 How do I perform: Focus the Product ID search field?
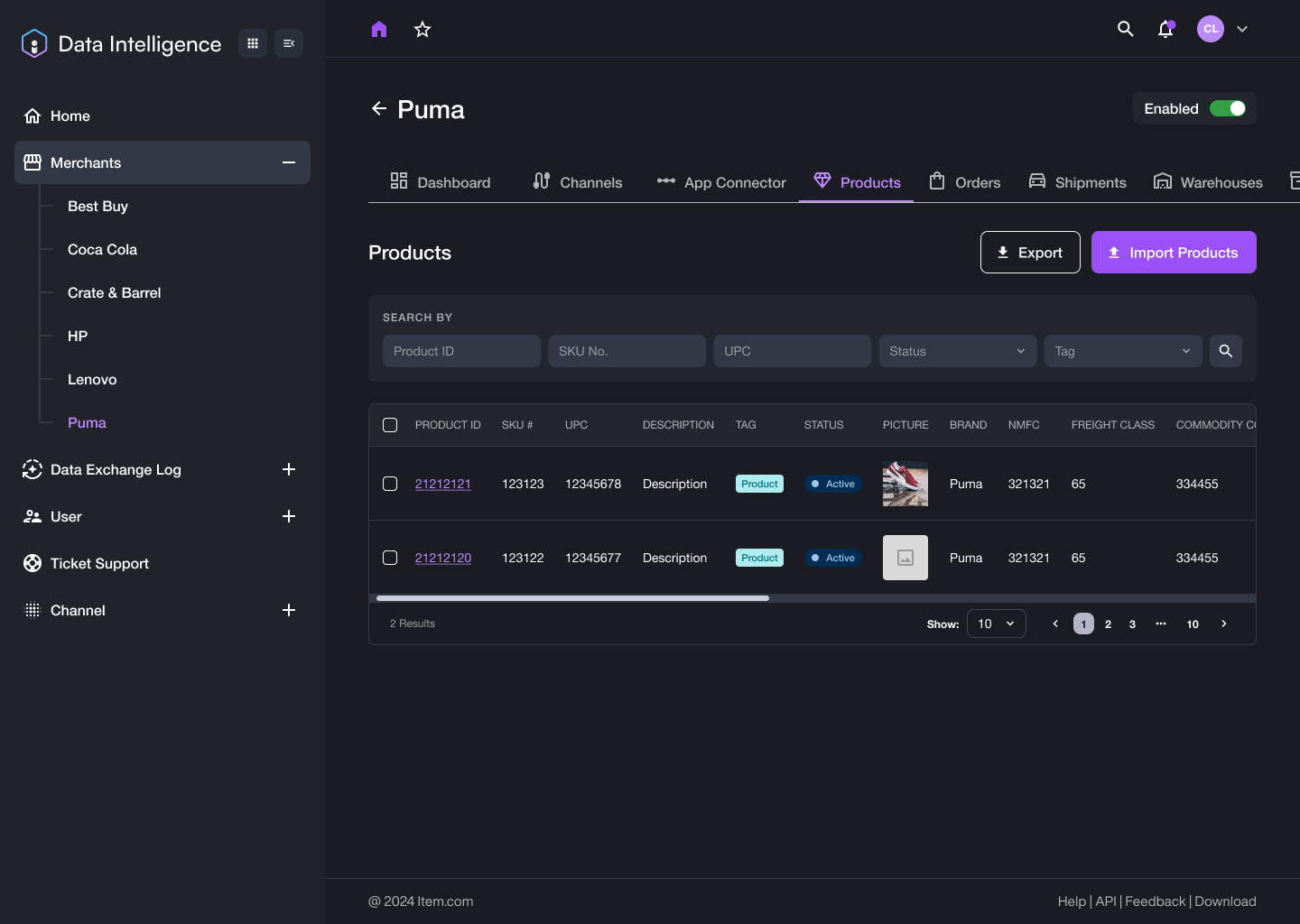[461, 351]
